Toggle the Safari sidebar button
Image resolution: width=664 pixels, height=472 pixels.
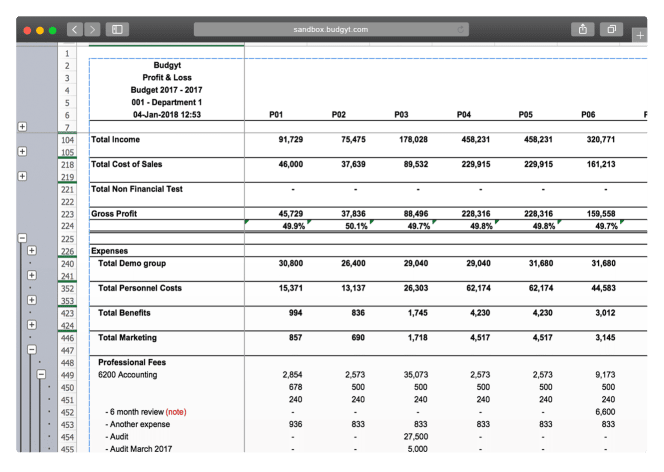(117, 29)
